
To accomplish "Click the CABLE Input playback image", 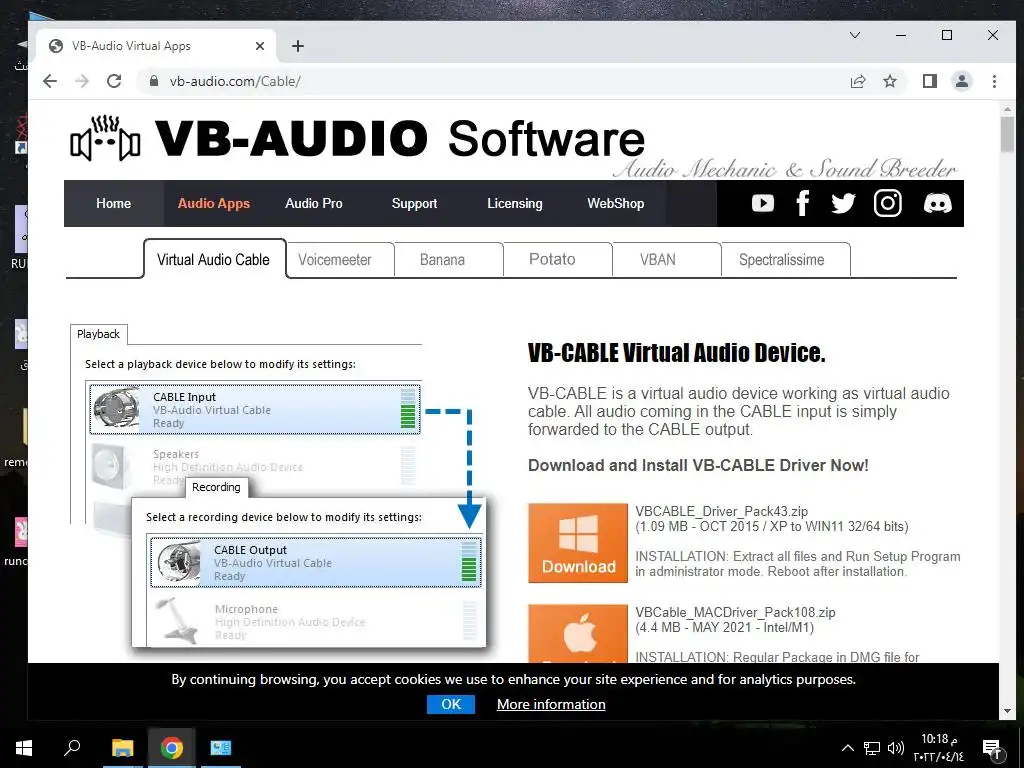I will coord(117,409).
